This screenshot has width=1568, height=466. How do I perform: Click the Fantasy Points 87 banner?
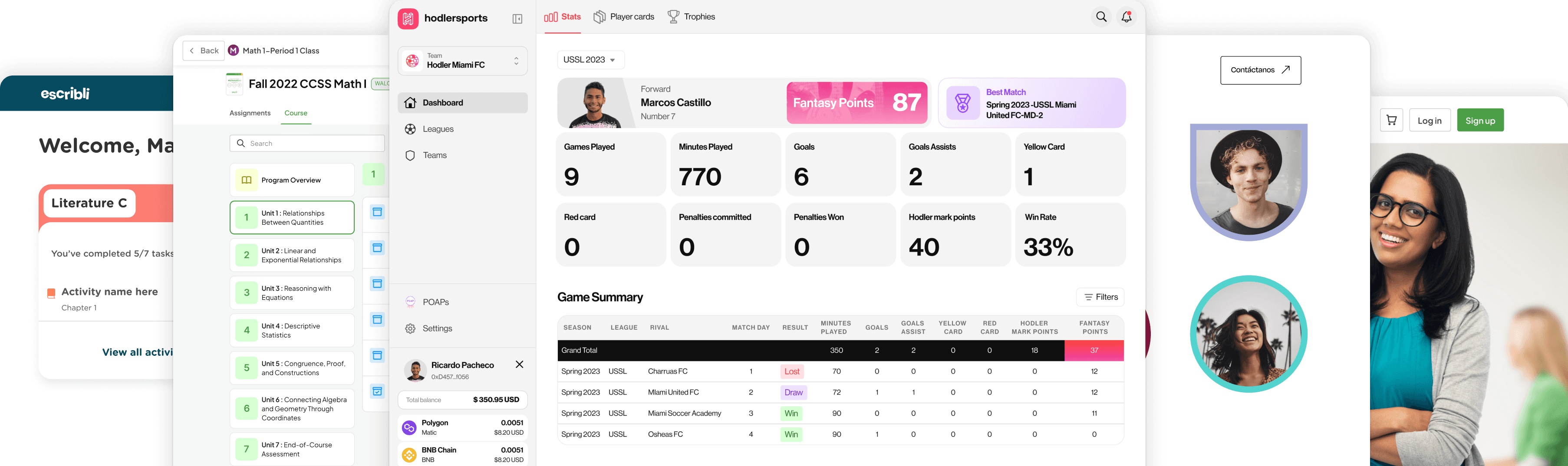(x=857, y=103)
